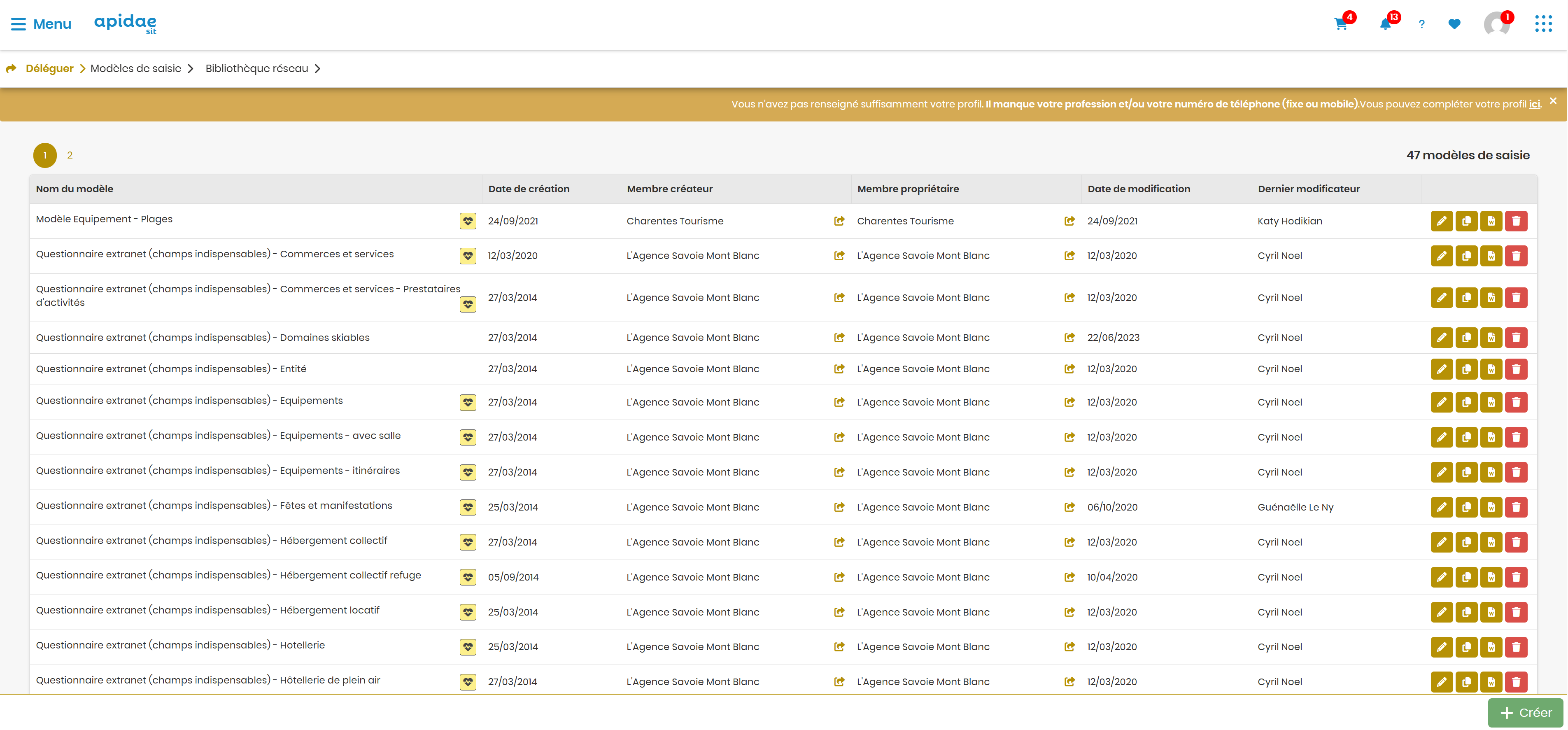Go to results page 2

pos(70,155)
